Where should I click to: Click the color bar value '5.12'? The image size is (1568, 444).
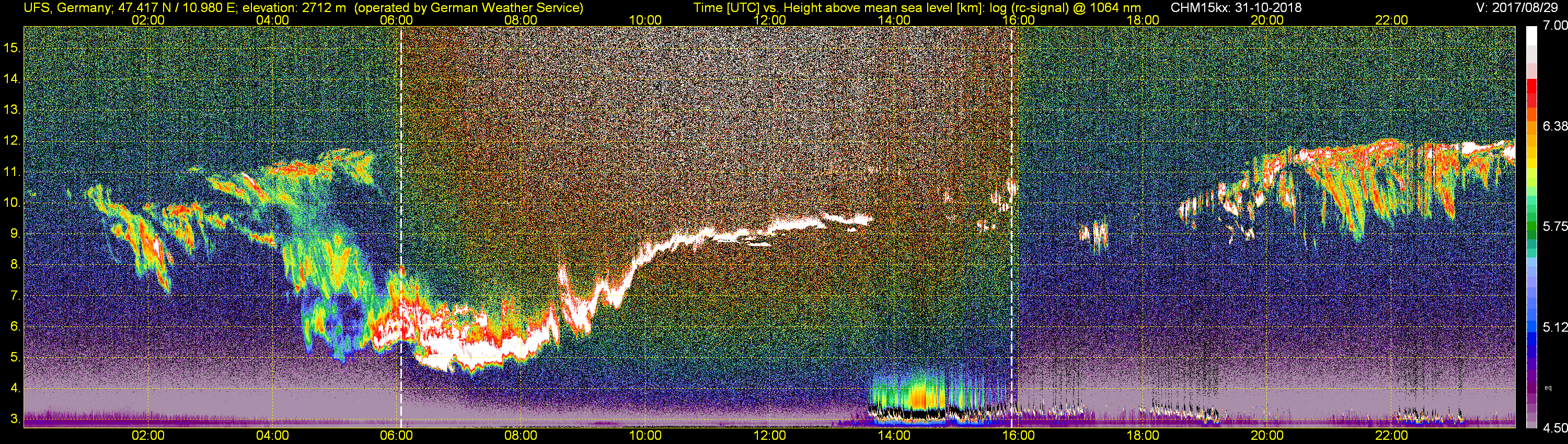(x=1555, y=327)
